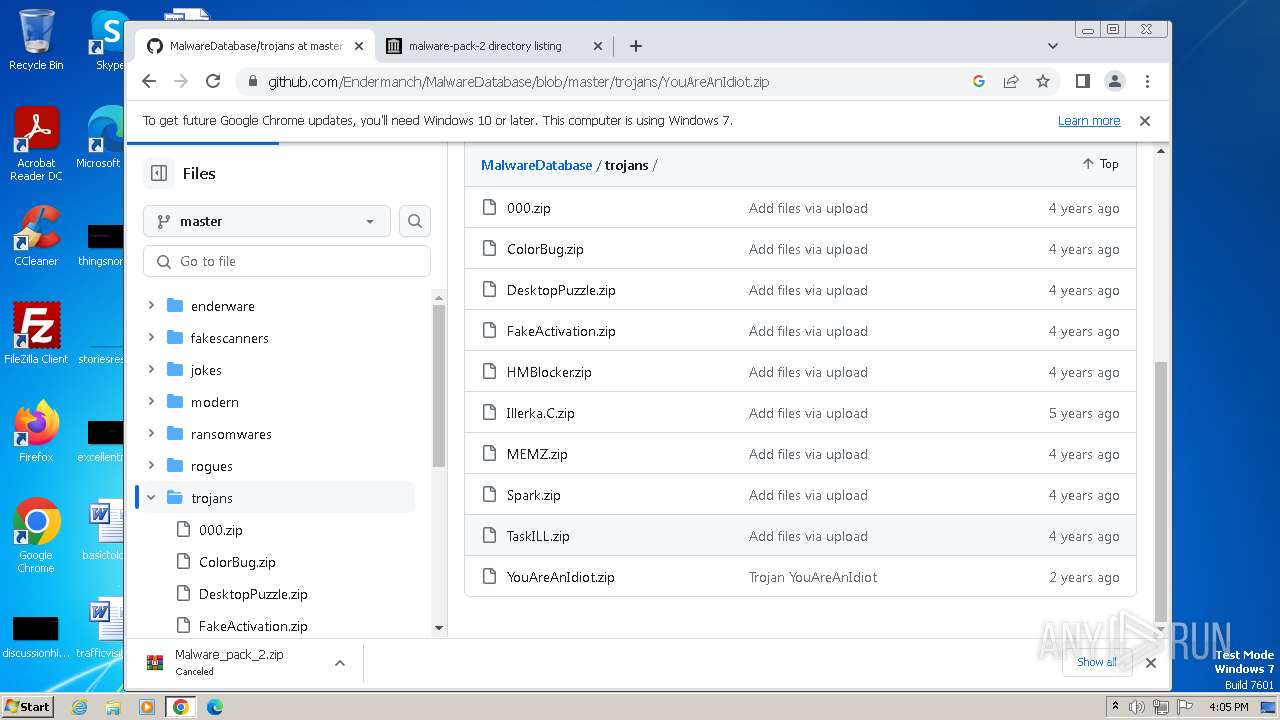Open MEMZ.zip in the file list

click(537, 454)
